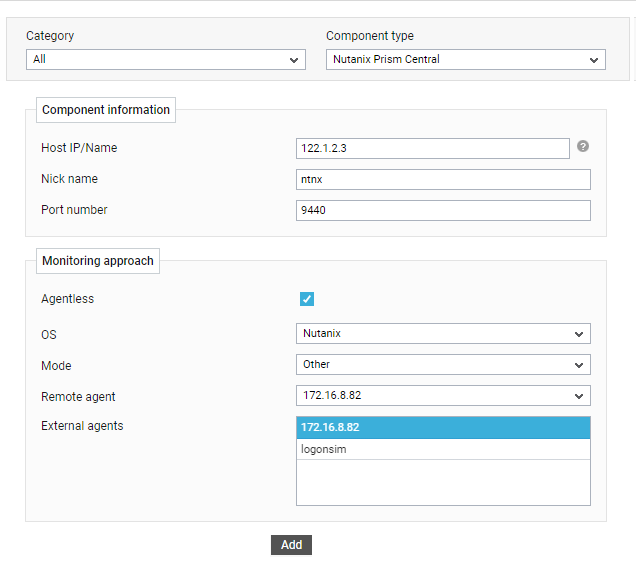Viewport: 636px width, 570px height.
Task: Click the External agents label
Action: coord(82,426)
